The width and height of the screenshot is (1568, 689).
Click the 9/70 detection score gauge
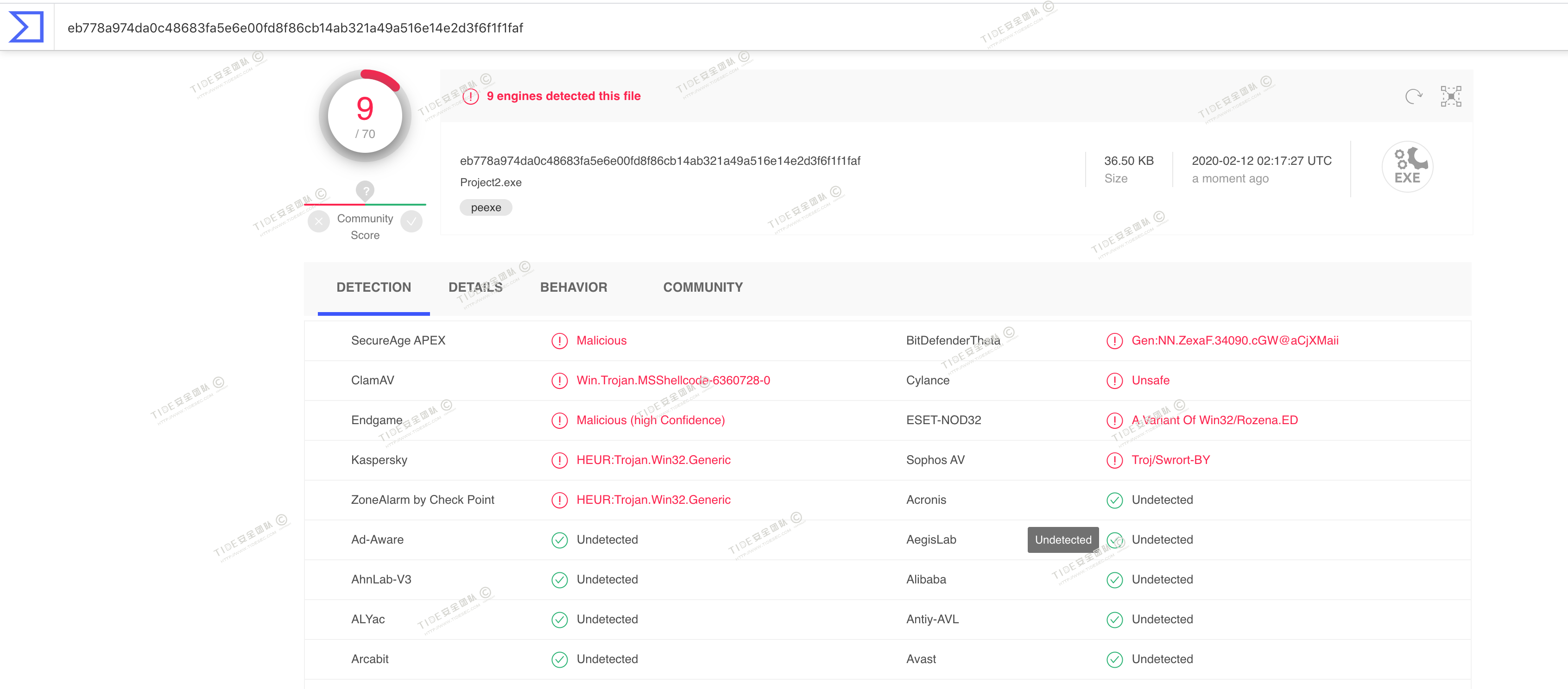[365, 116]
